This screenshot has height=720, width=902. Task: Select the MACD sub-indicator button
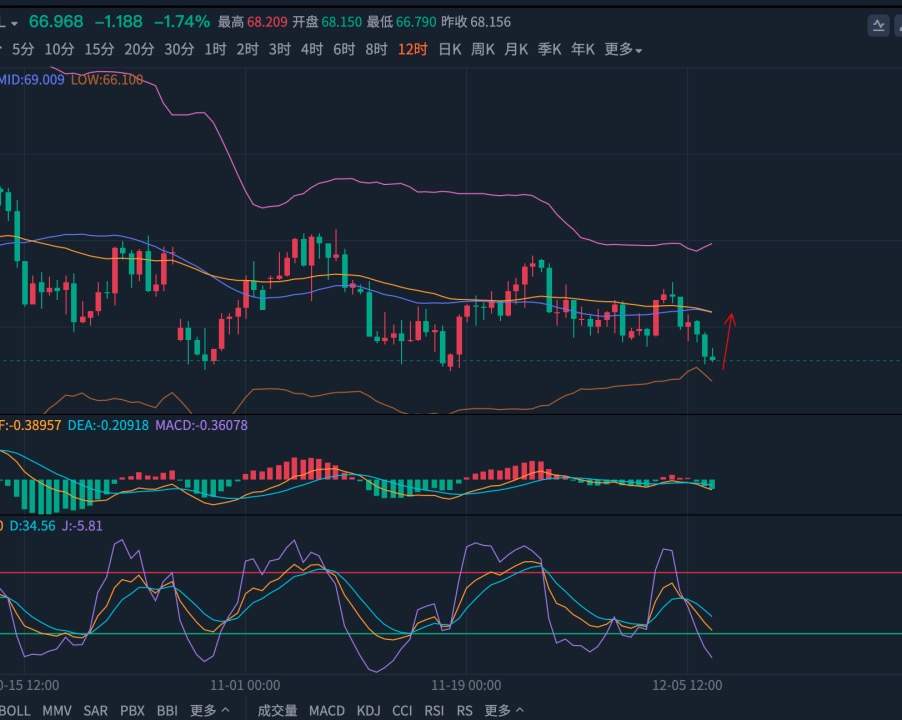pyautogui.click(x=327, y=711)
